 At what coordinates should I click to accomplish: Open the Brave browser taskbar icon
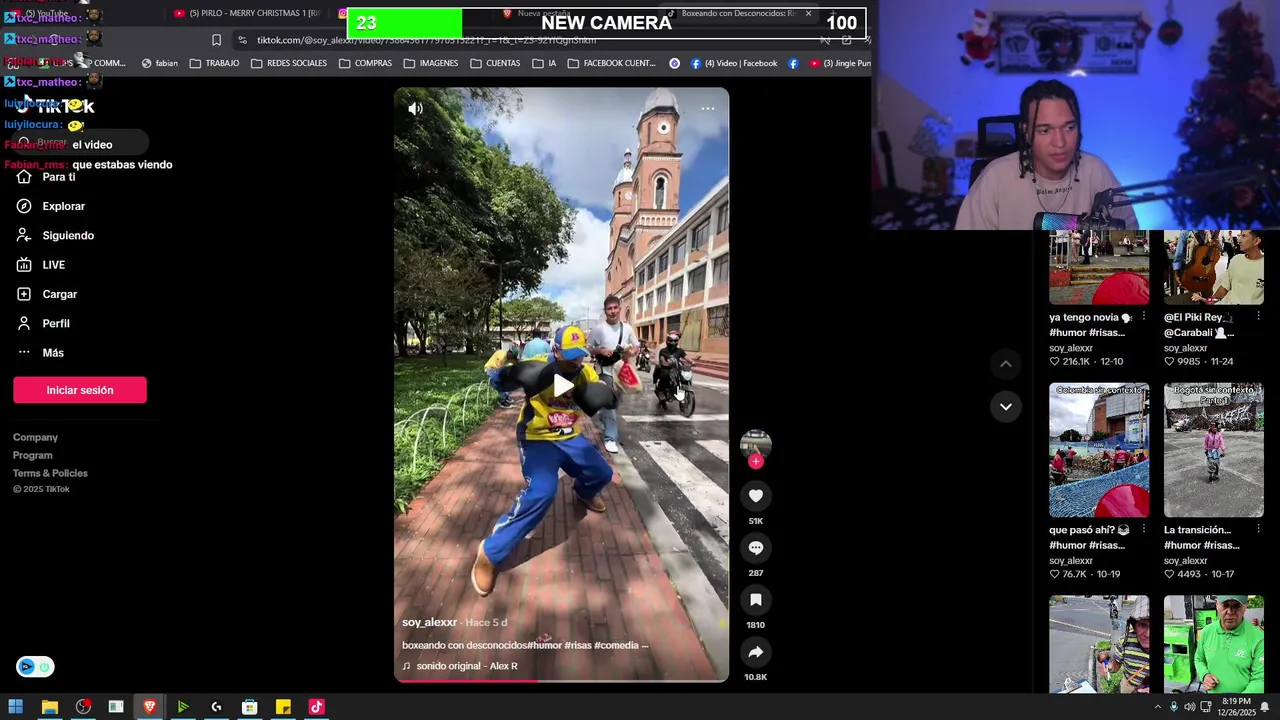coord(149,707)
